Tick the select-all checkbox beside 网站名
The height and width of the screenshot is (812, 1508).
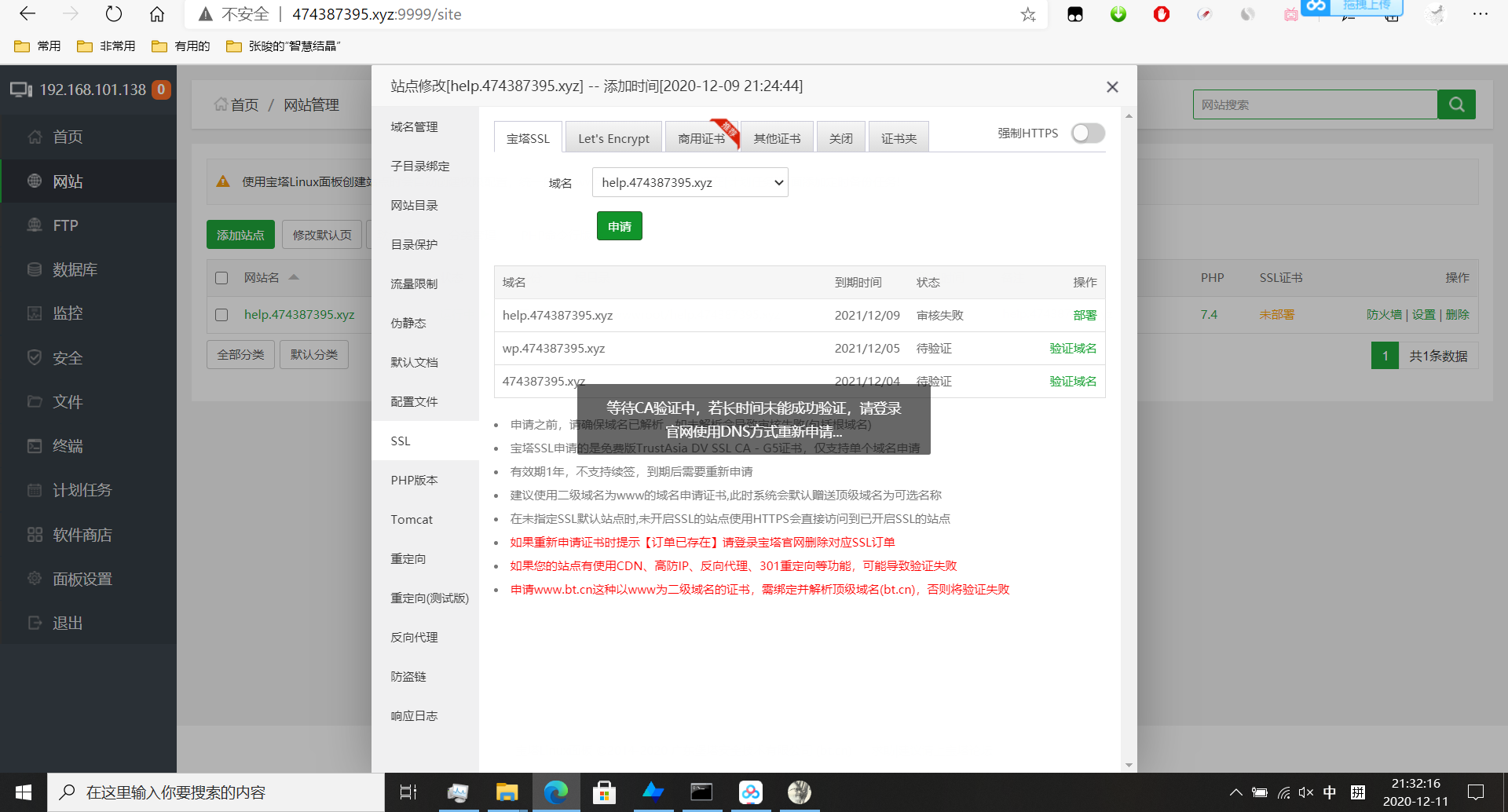point(221,278)
